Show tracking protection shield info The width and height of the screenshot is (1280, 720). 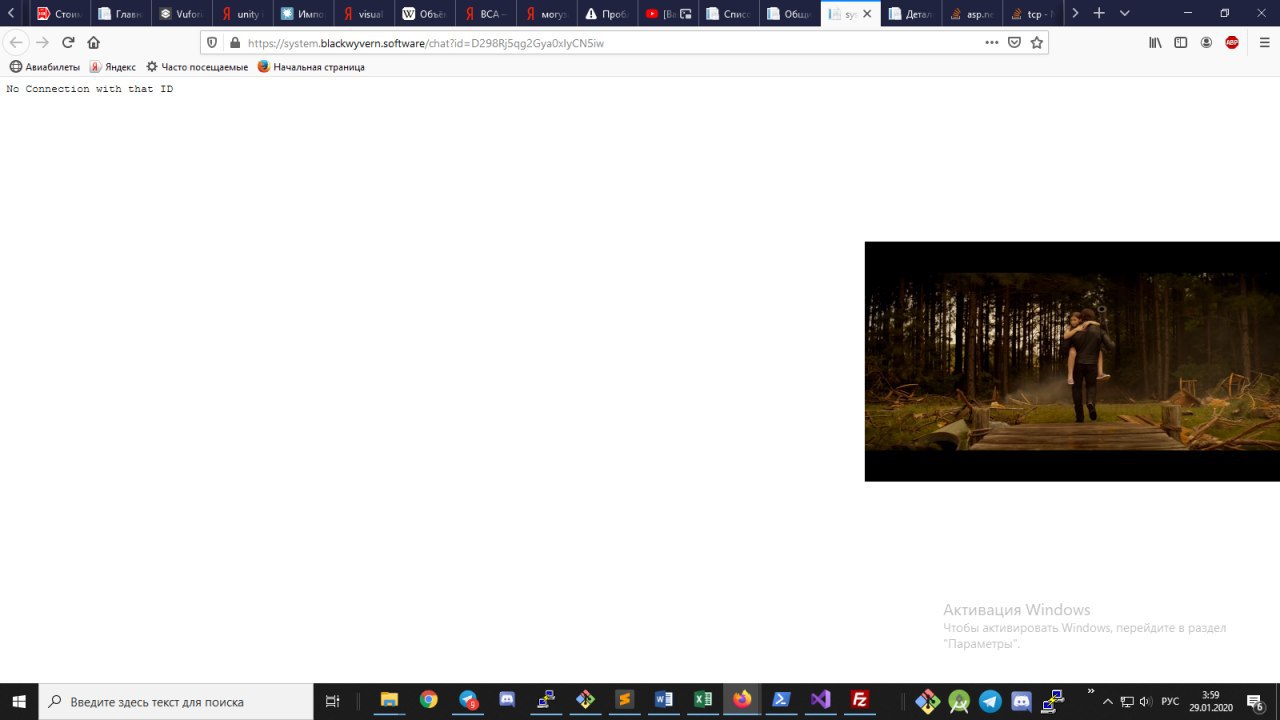pos(212,43)
